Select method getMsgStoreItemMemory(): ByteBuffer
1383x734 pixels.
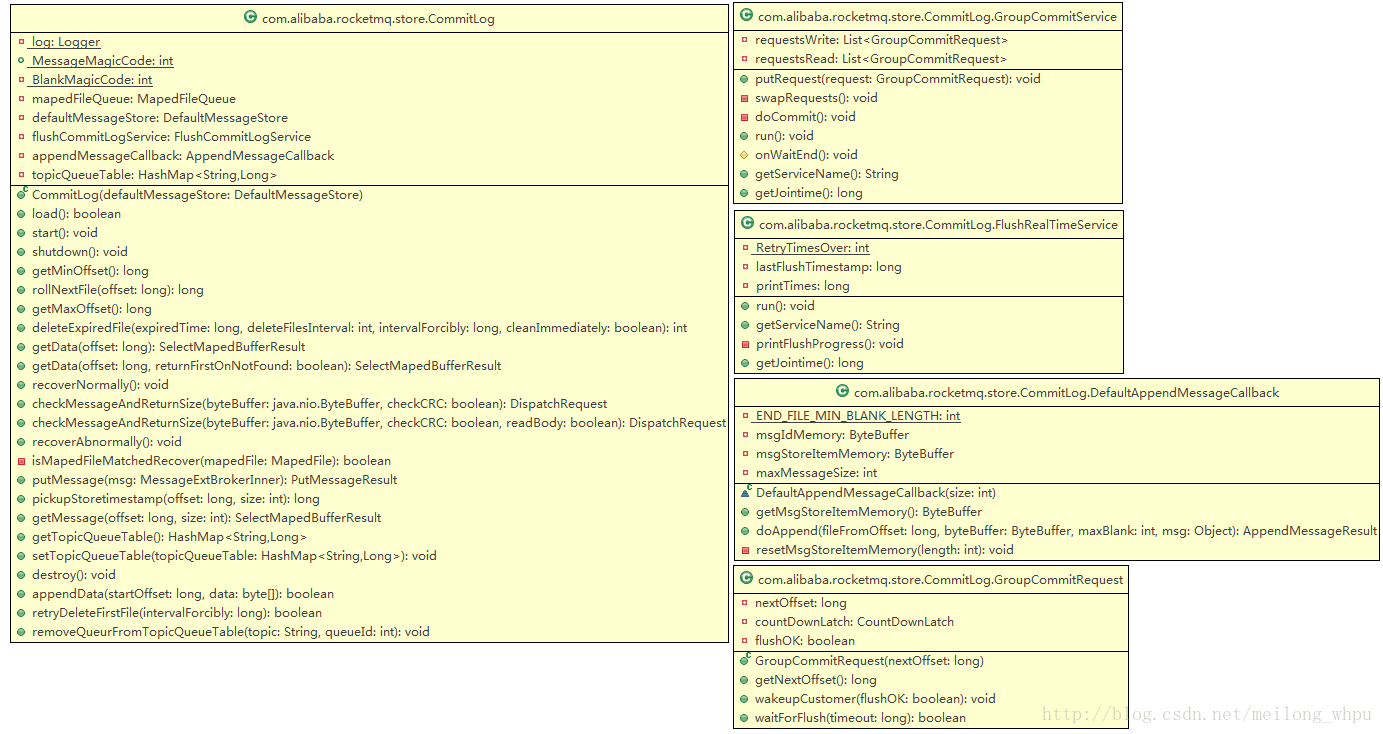[x=869, y=512]
